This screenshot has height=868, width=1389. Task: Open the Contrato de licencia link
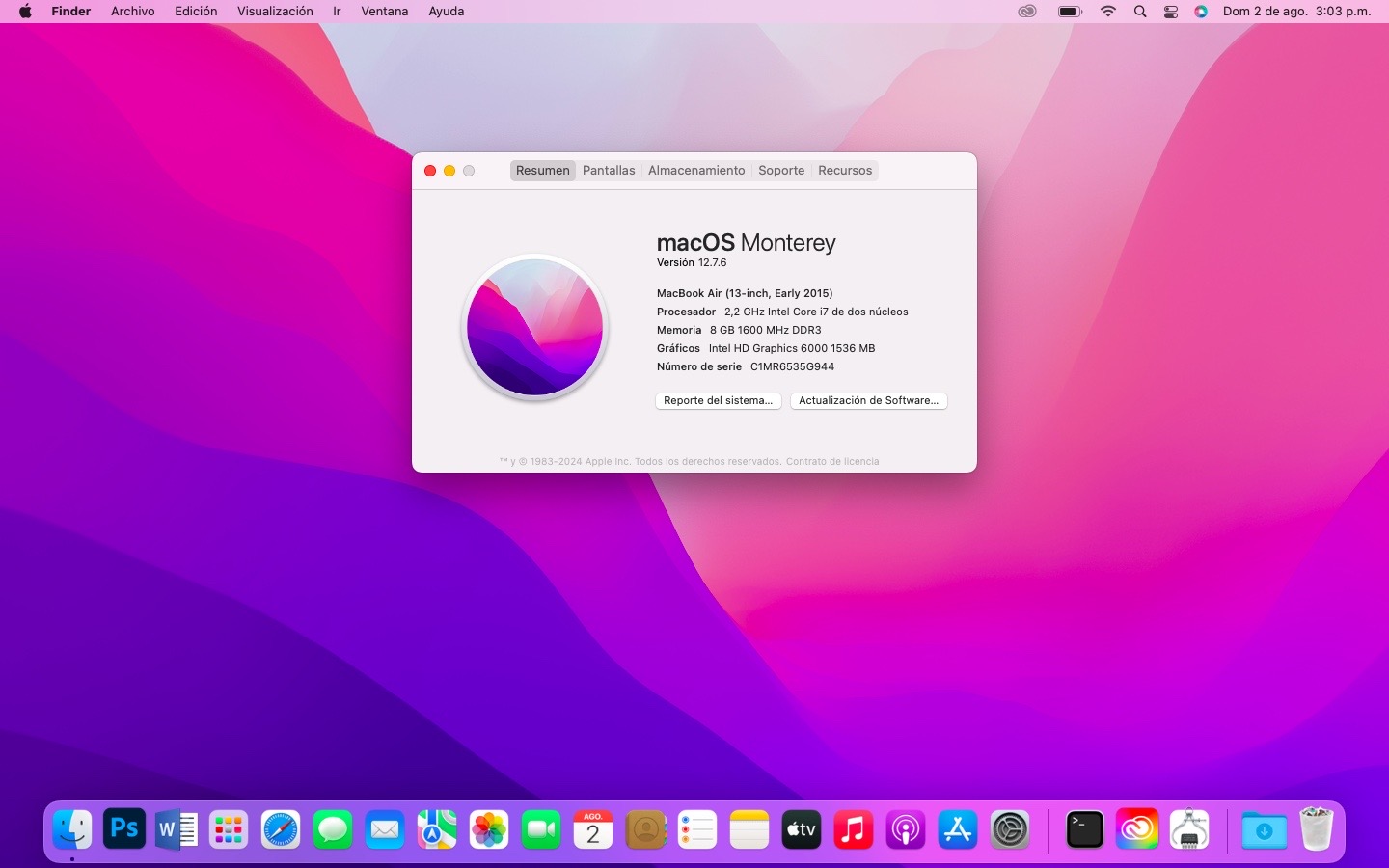(x=832, y=462)
